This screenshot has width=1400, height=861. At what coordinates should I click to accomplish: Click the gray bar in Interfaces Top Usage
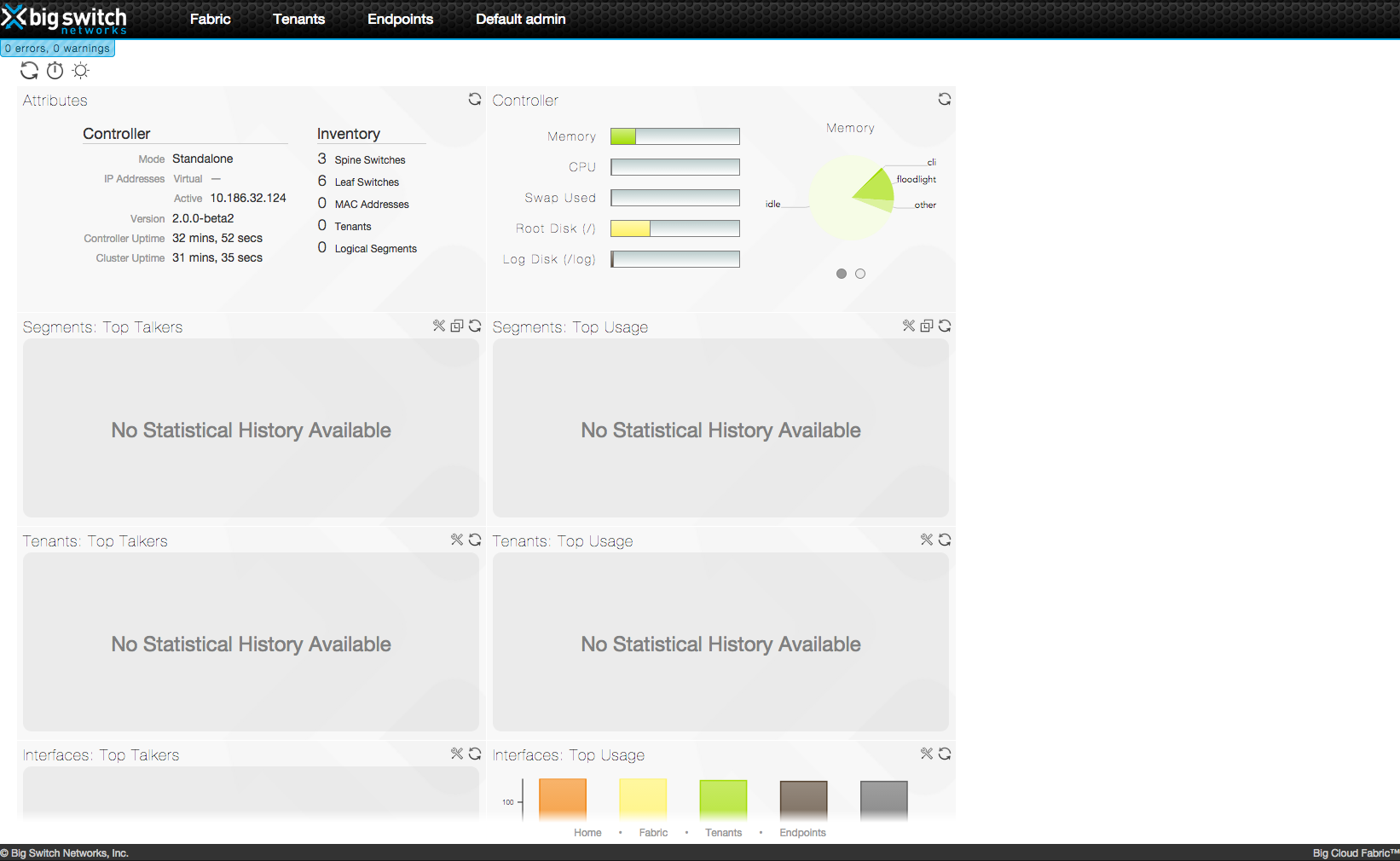884,800
